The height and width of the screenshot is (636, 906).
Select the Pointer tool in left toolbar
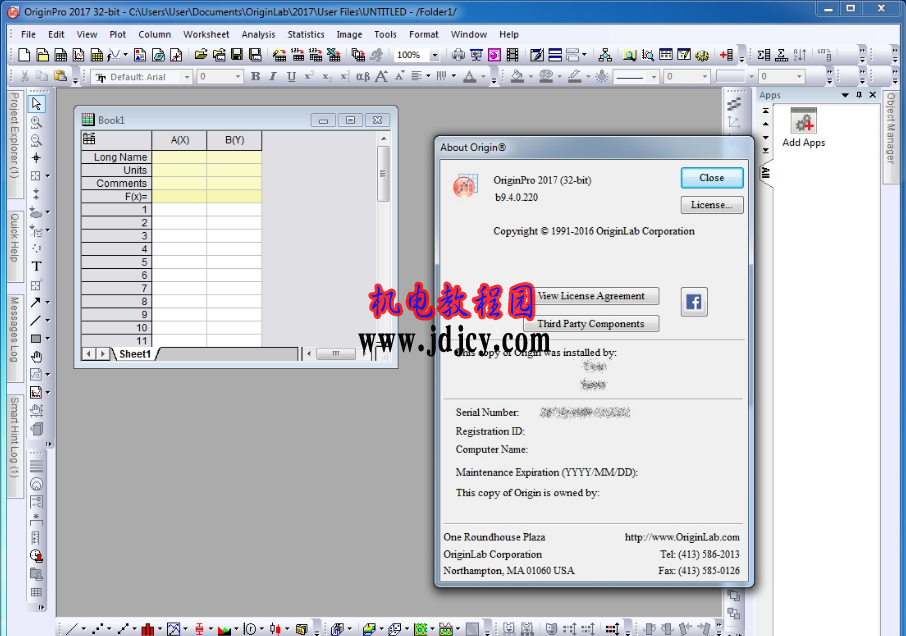tap(36, 104)
